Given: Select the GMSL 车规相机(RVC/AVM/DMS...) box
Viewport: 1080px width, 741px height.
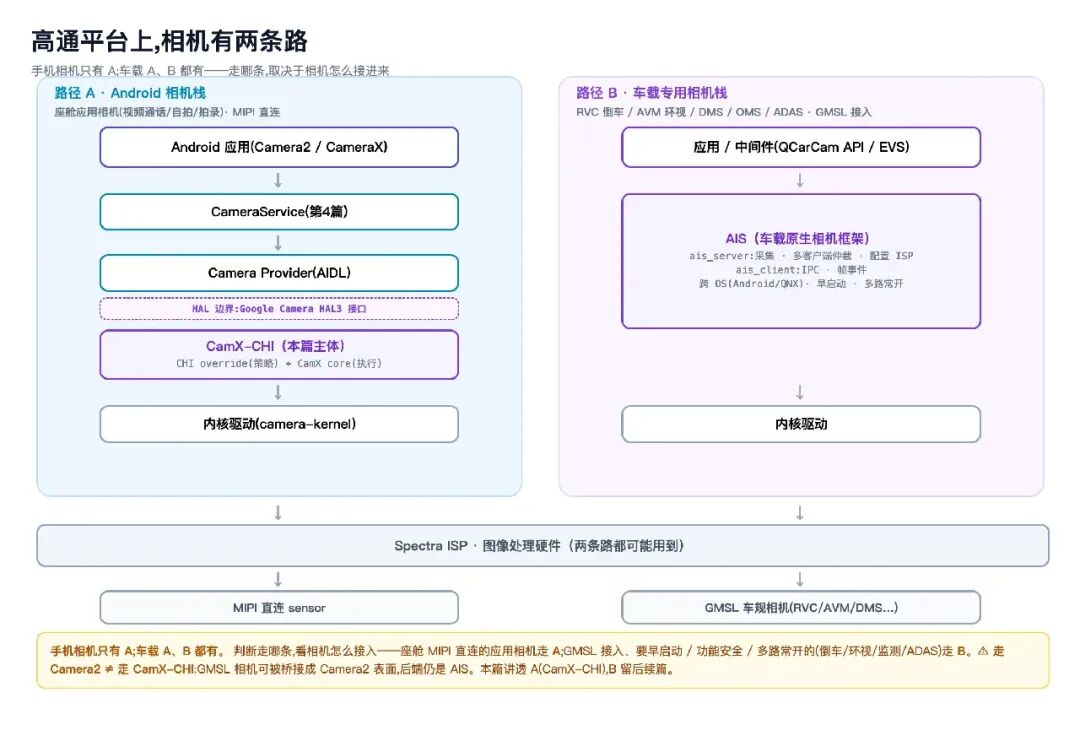Looking at the screenshot, I should [801, 607].
